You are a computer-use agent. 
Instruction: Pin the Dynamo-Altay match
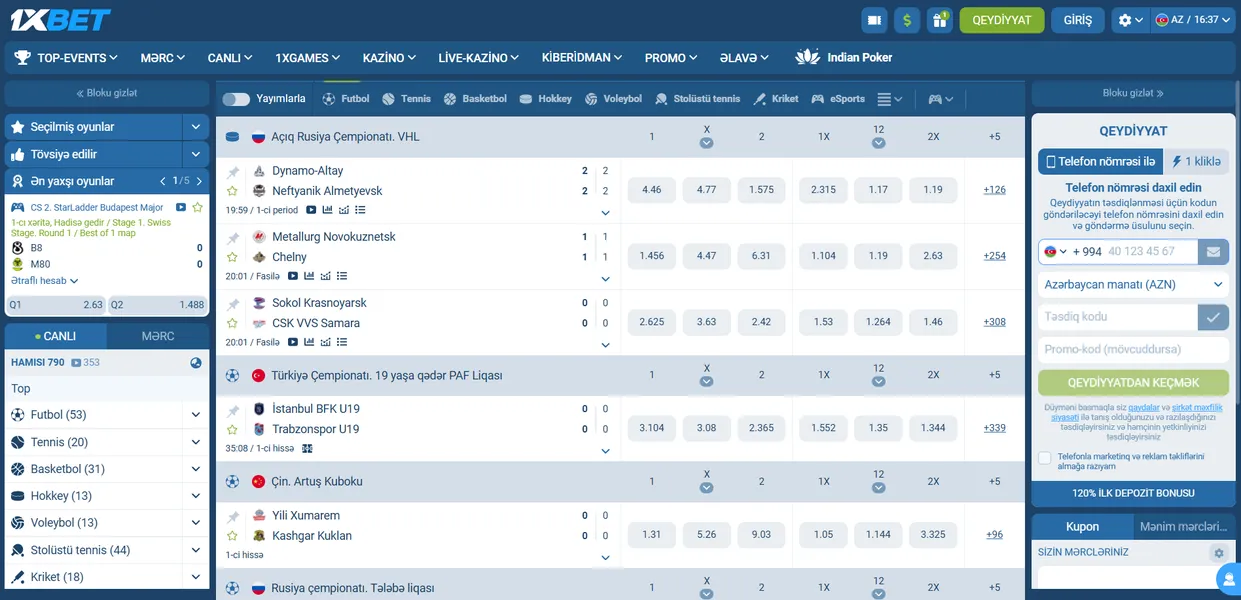[x=233, y=172]
